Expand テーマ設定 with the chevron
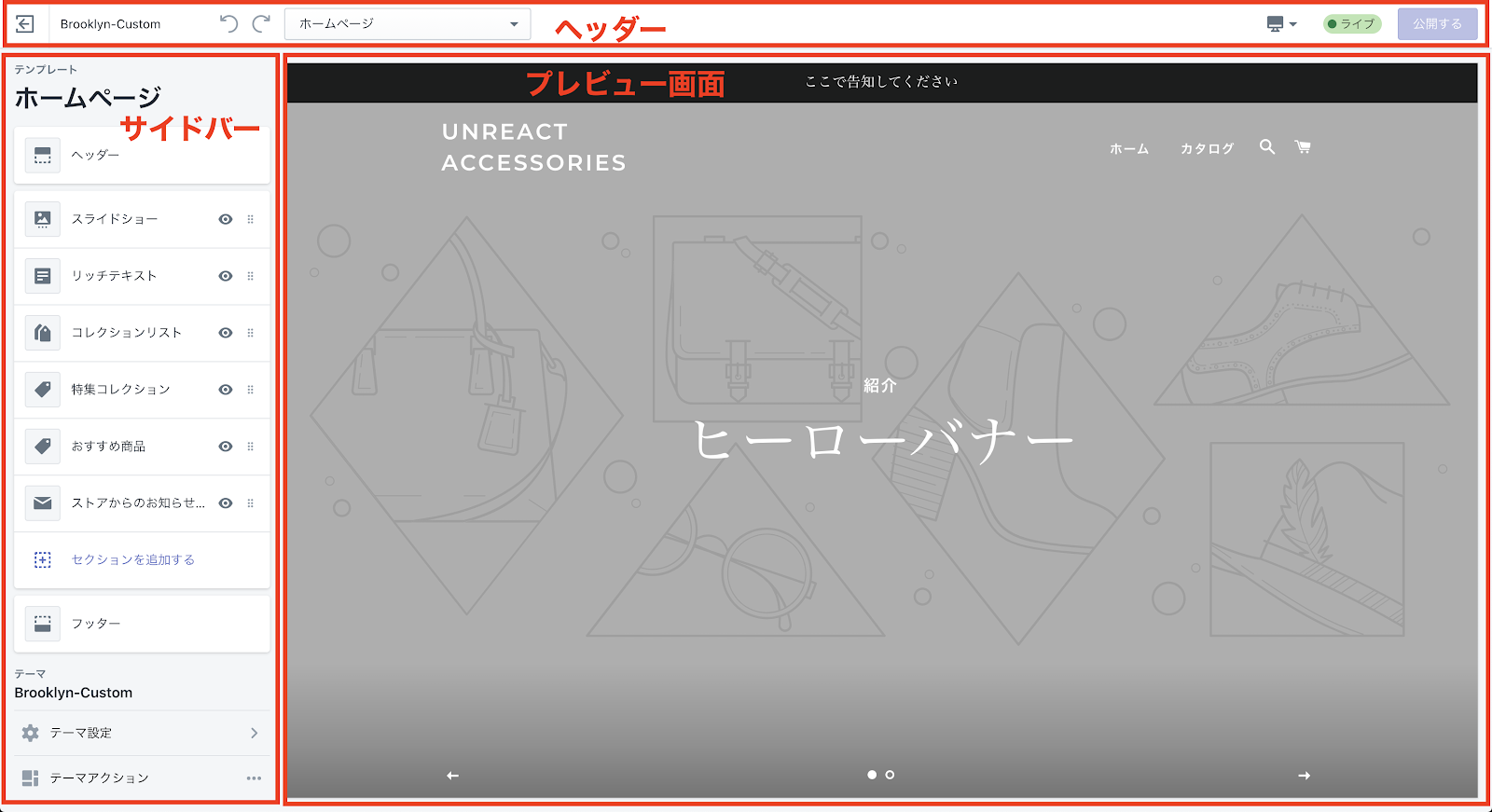 [254, 734]
